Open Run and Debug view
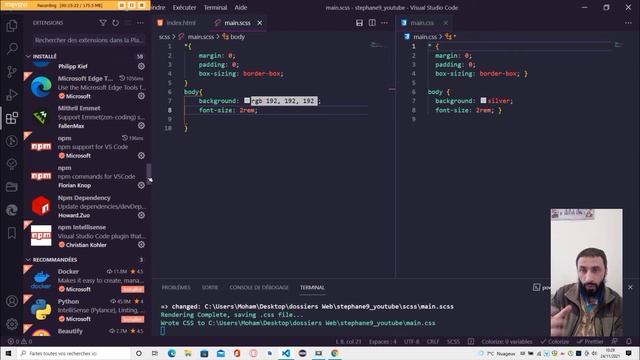The height and width of the screenshot is (360, 640). coord(12,95)
